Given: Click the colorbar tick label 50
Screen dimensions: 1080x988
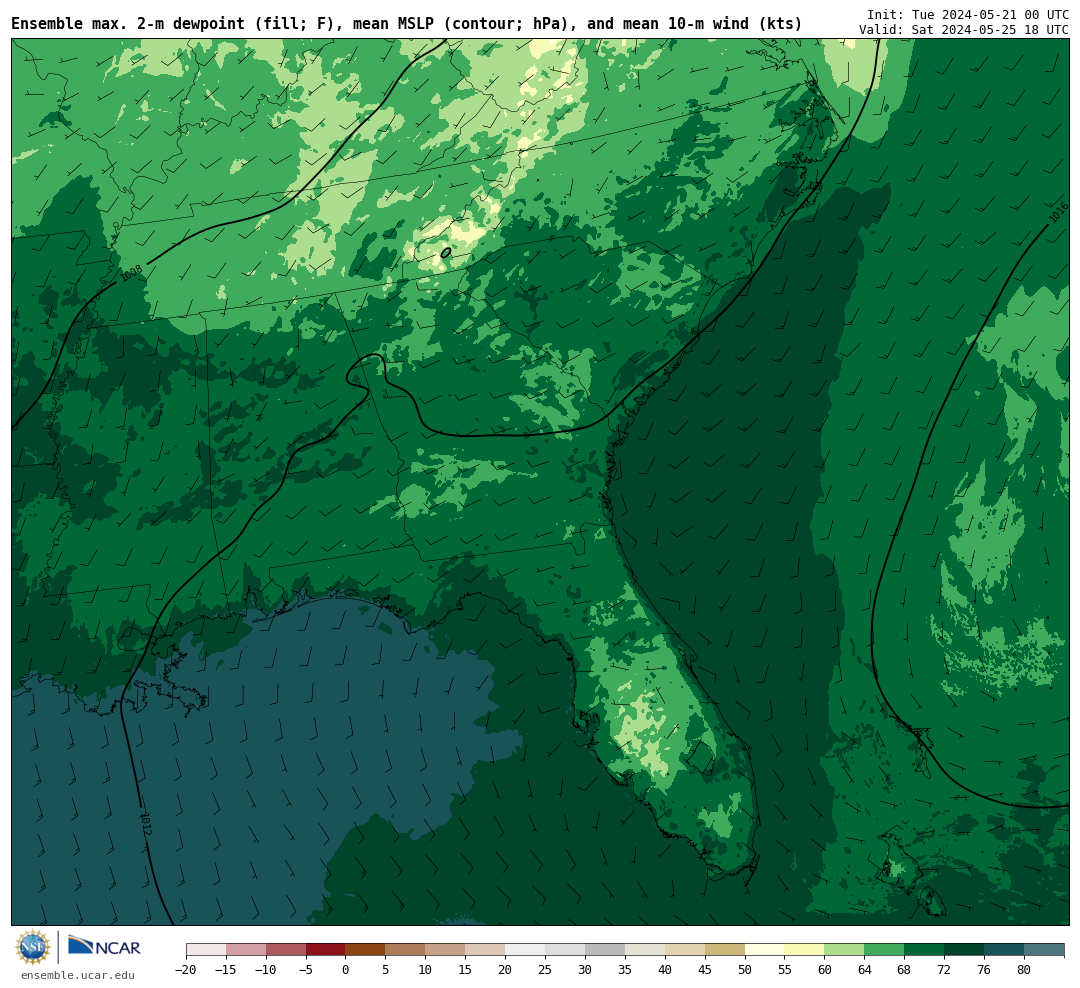Looking at the screenshot, I should [745, 969].
